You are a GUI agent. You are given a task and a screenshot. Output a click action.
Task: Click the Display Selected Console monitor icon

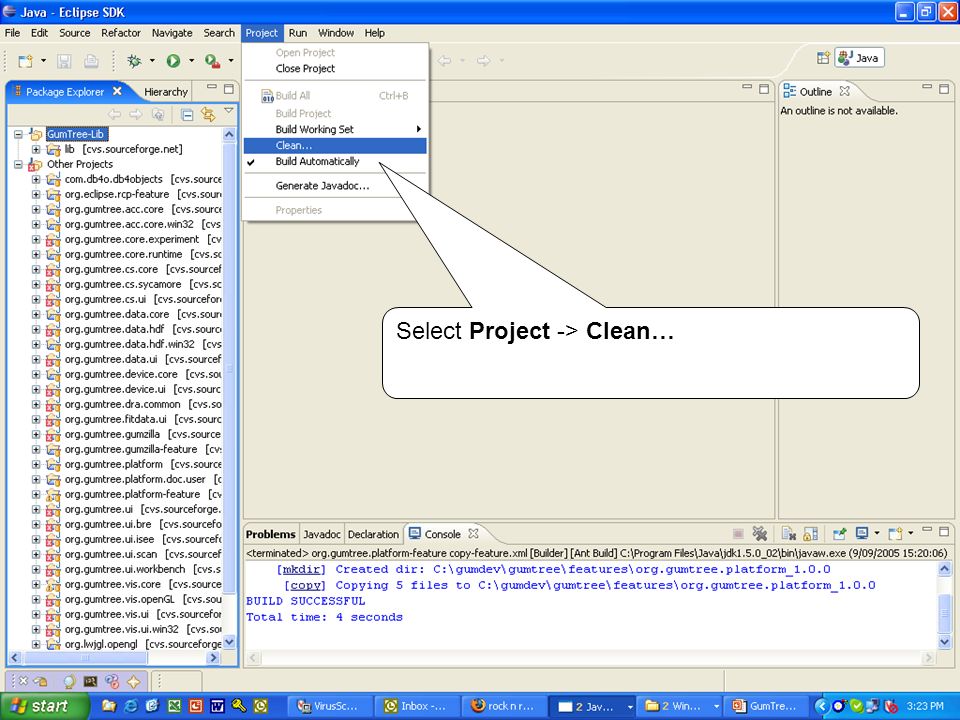coord(861,533)
